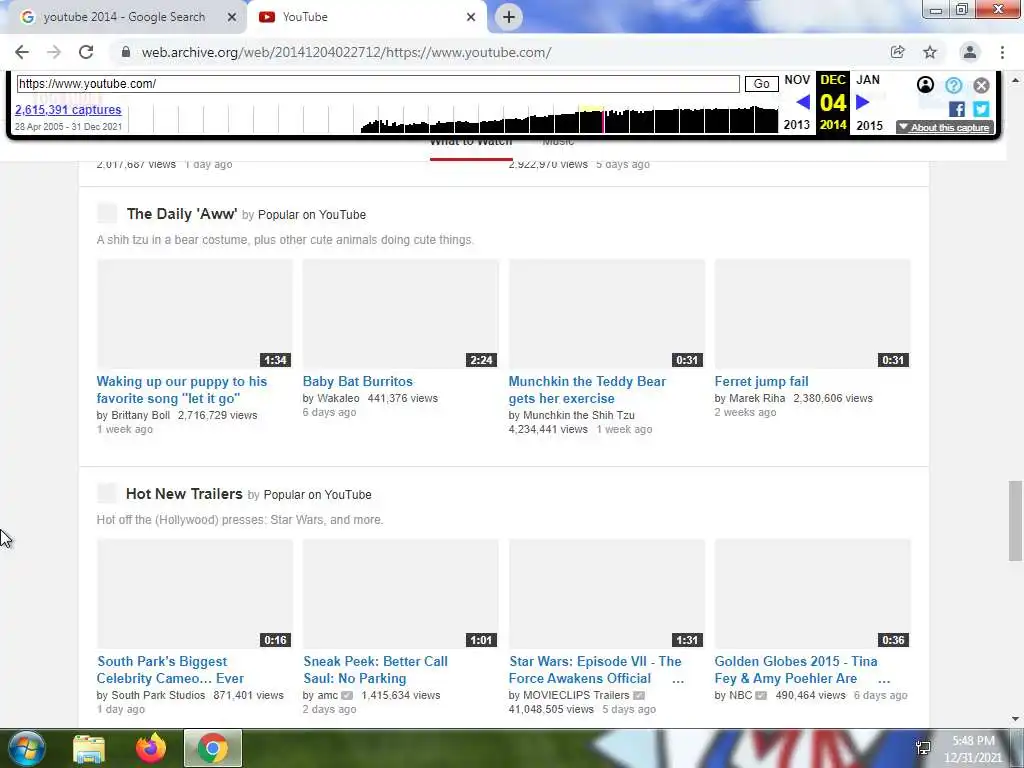This screenshot has width=1024, height=768.
Task: Visit Brittany Boll channel link
Action: 140,415
